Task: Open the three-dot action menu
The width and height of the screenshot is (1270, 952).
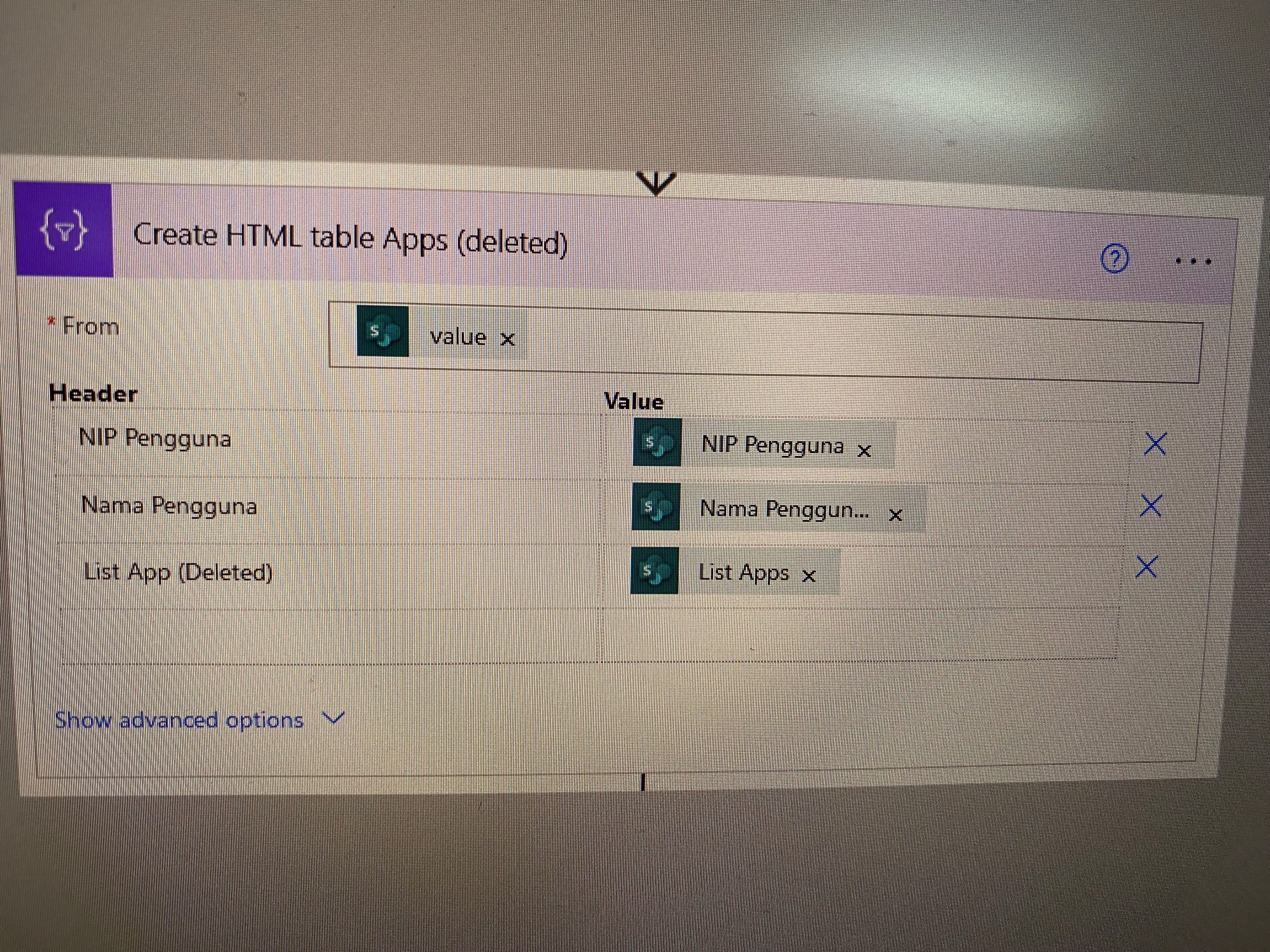Action: coord(1193,261)
